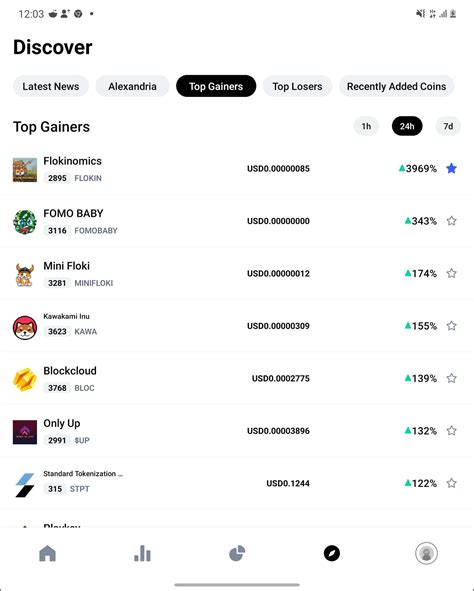Open the profile avatar icon
Screen dimensions: 474x591
point(426,553)
